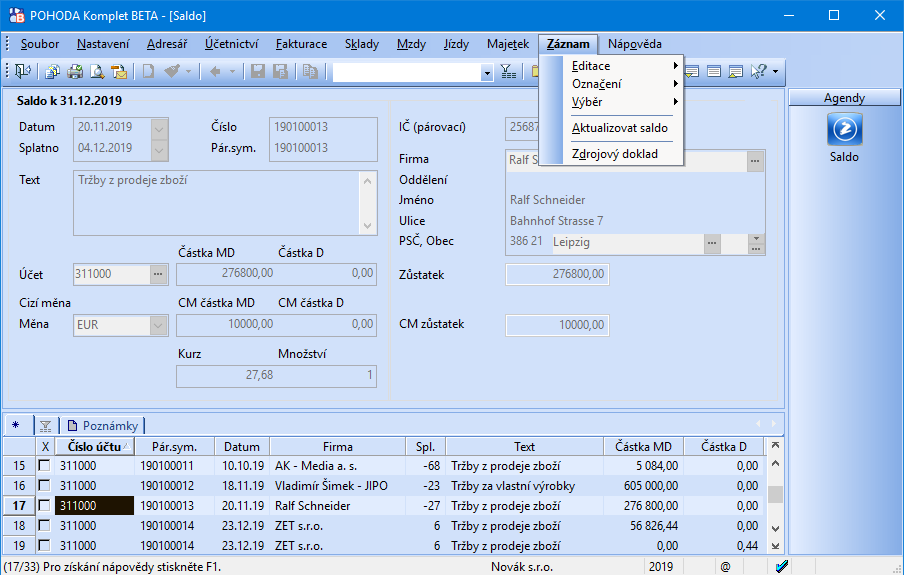Click the back arrow toolbar icon

(x=215, y=72)
